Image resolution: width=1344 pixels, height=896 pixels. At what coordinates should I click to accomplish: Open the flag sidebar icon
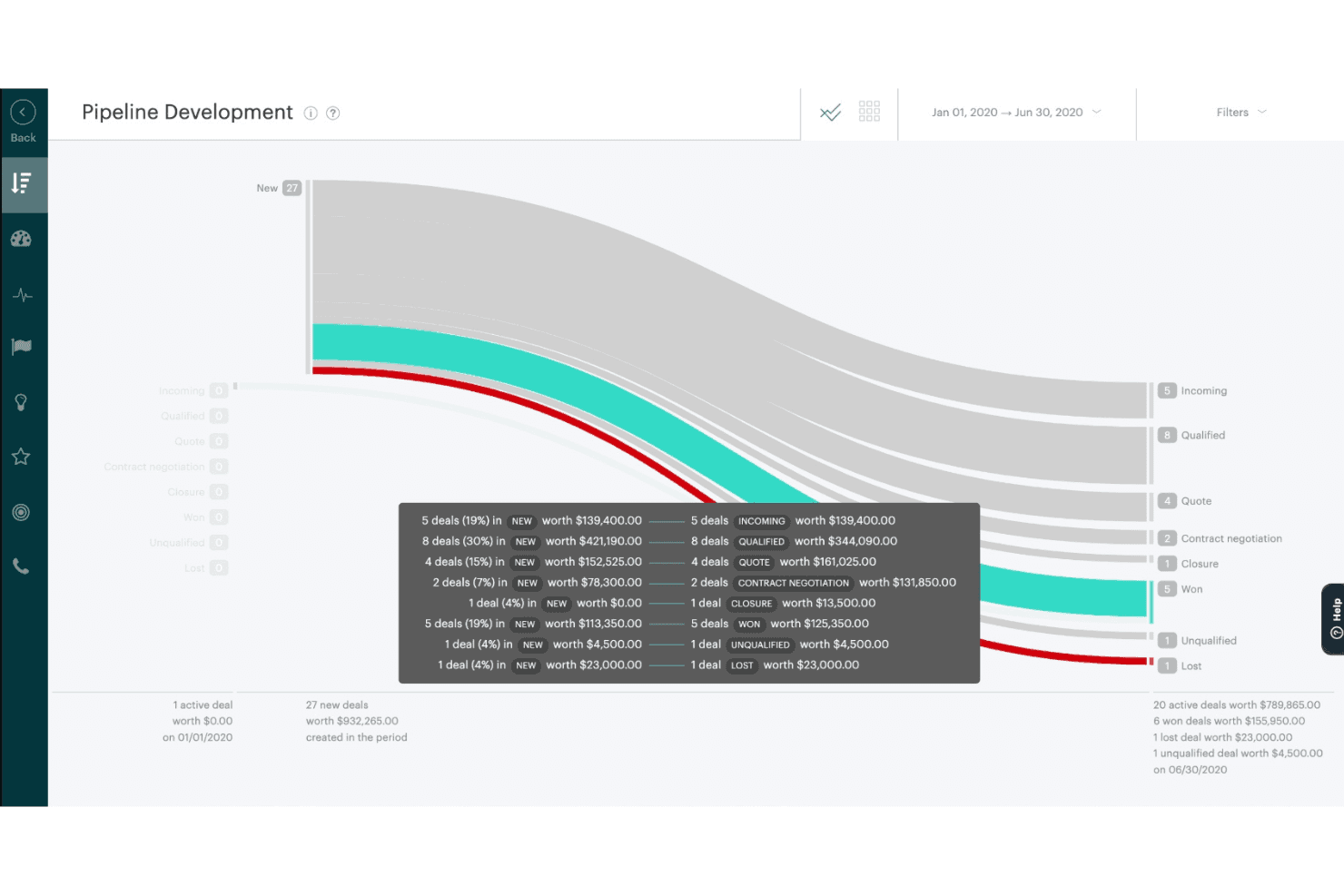pyautogui.click(x=22, y=347)
